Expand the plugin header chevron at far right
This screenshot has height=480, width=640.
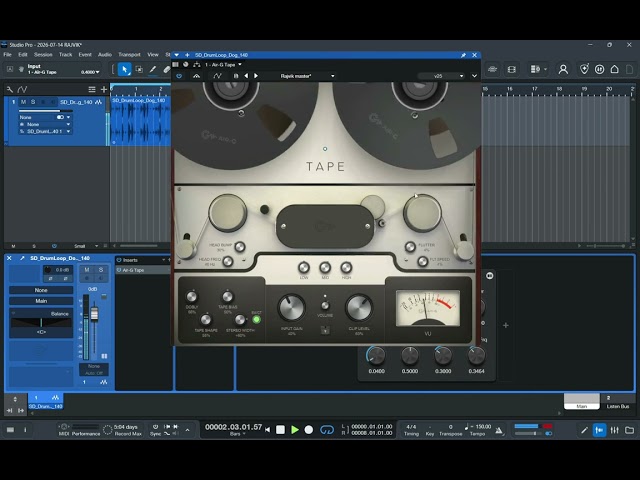pos(474,76)
